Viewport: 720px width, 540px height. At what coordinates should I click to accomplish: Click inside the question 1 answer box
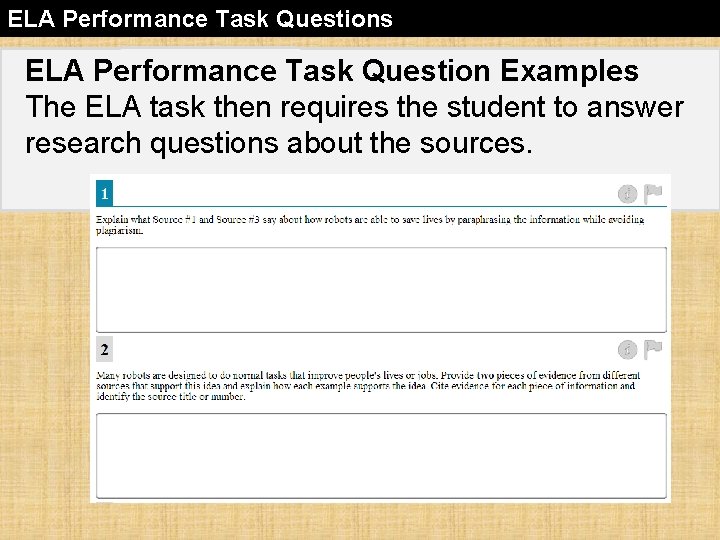coord(381,290)
